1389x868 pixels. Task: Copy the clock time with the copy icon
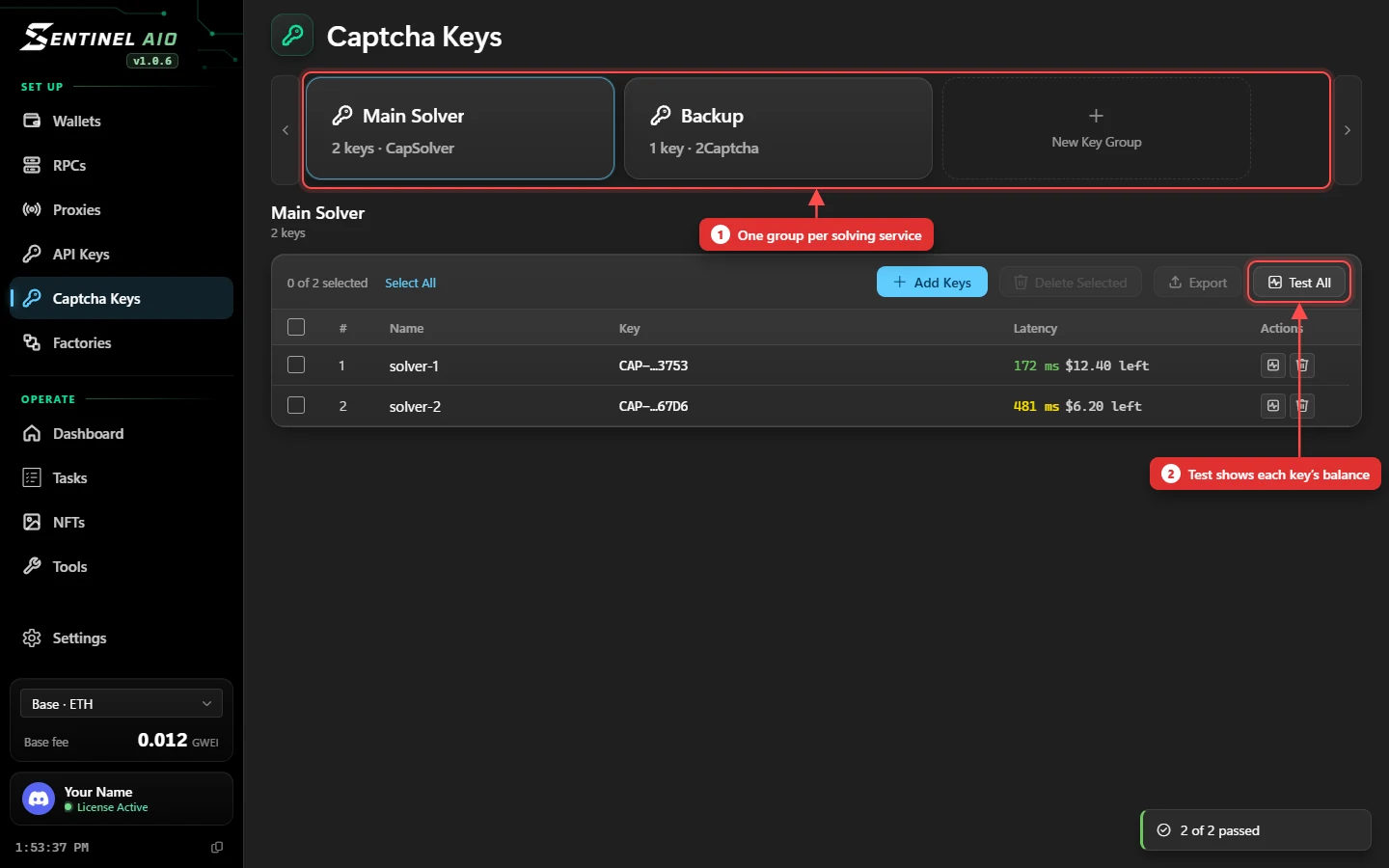pos(217,847)
